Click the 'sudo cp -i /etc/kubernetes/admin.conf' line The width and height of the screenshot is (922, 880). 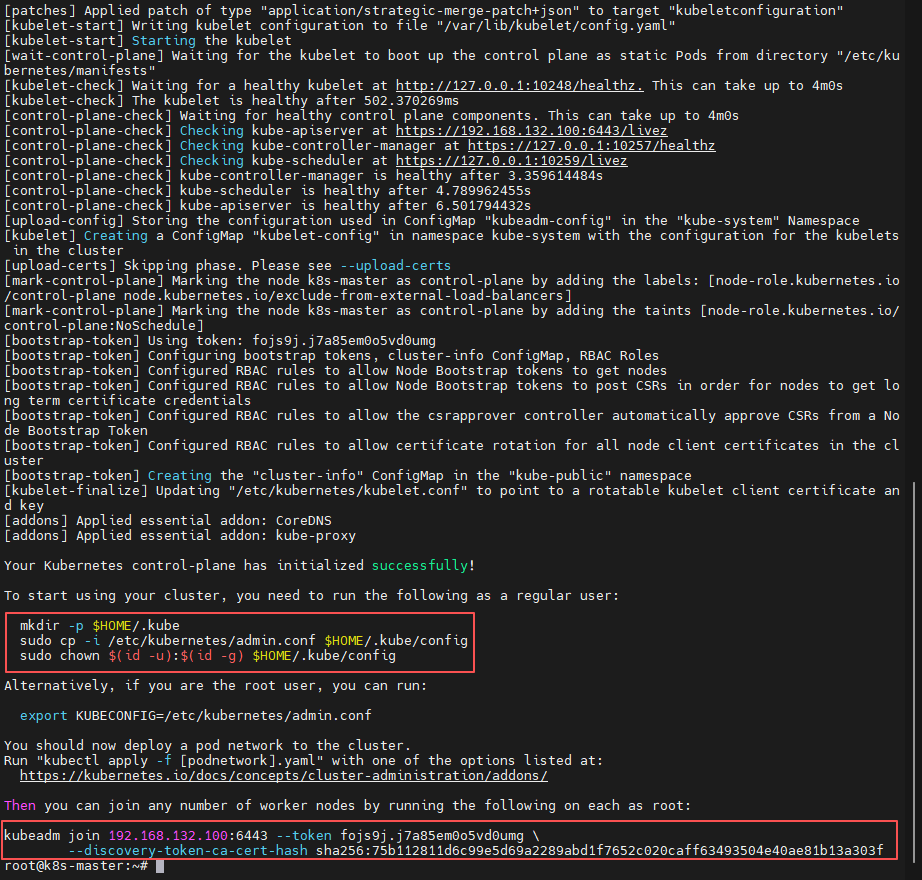243,640
